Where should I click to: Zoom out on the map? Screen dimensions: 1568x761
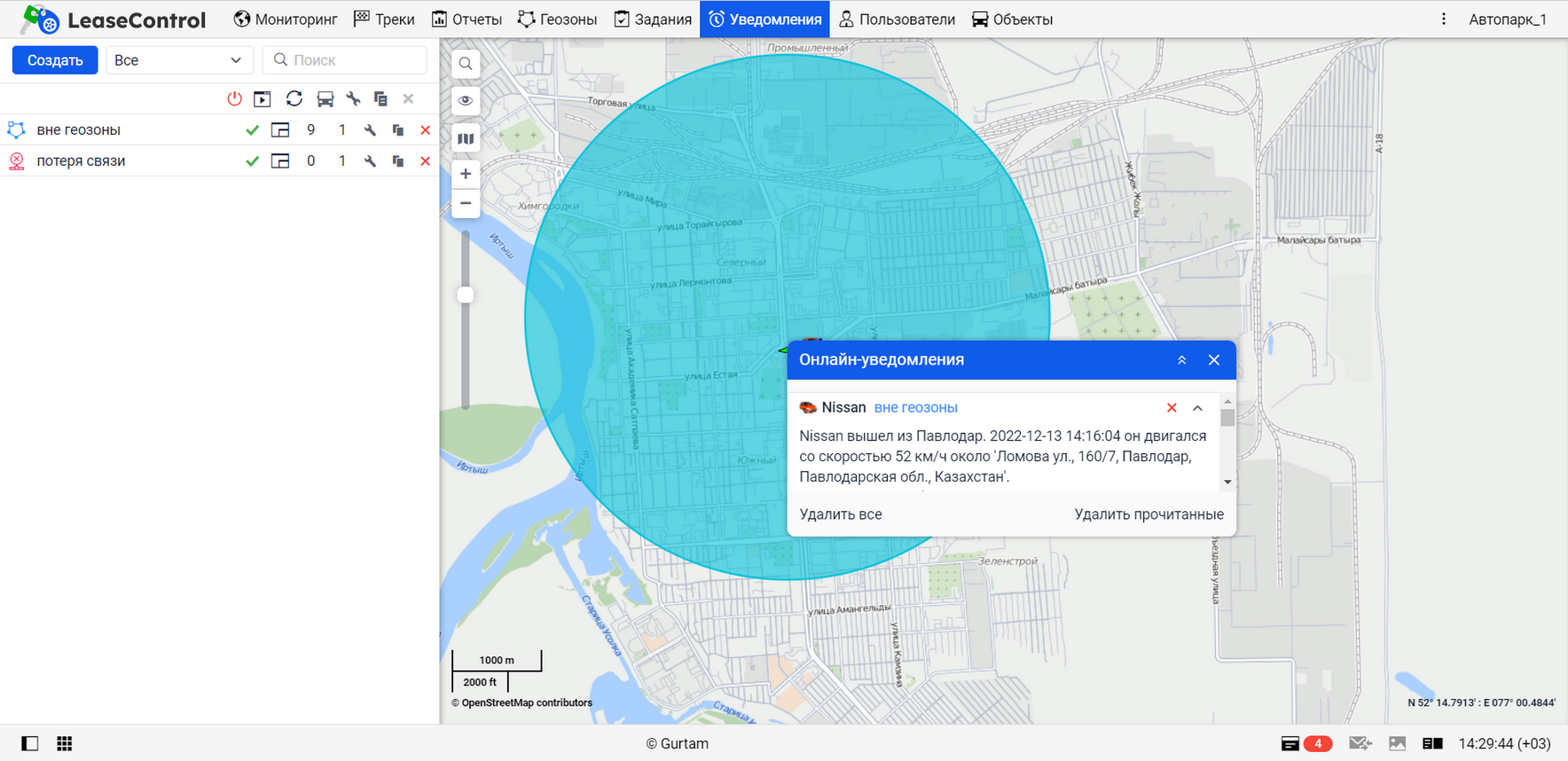466,203
